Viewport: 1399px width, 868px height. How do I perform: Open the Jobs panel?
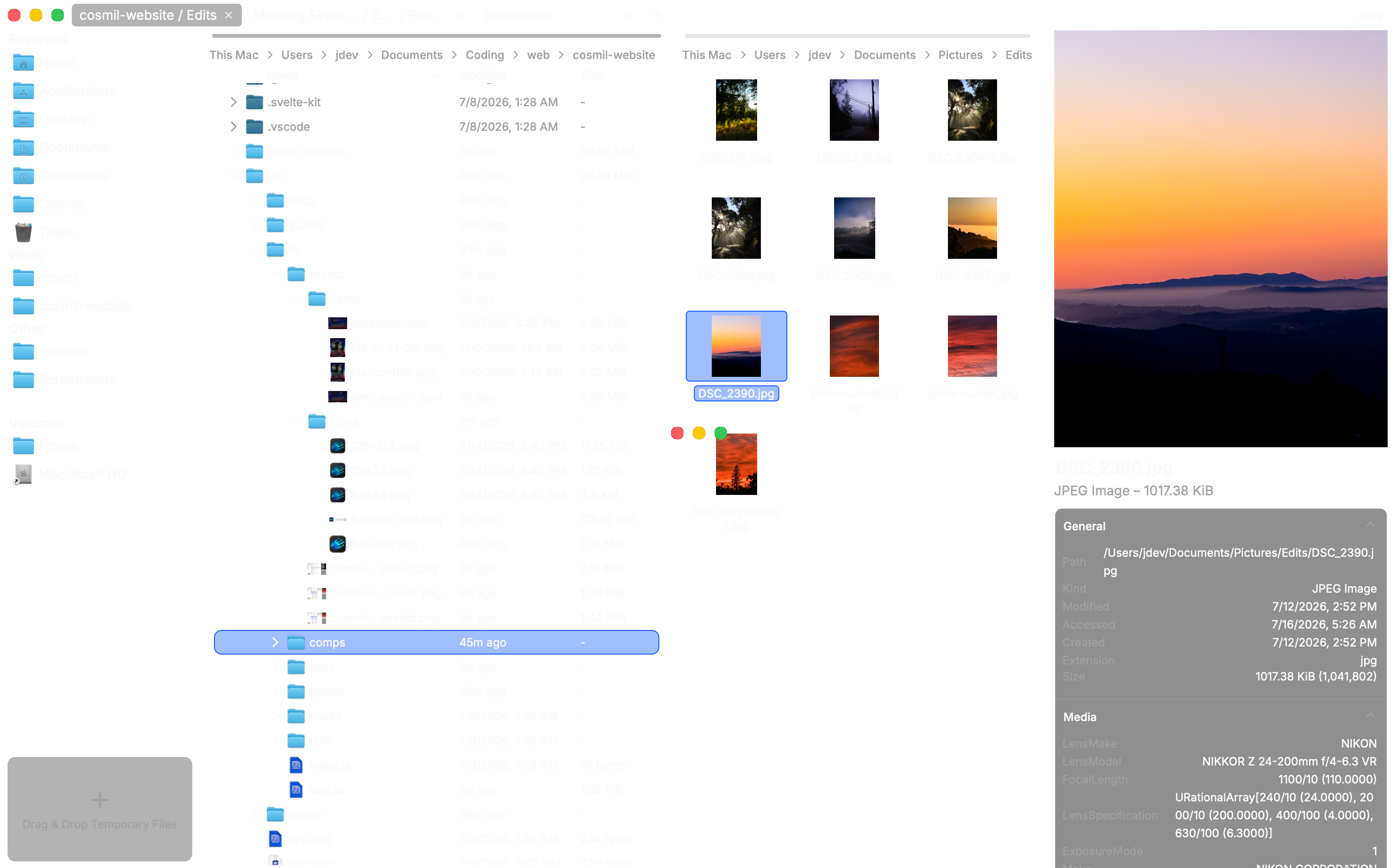[1369, 16]
